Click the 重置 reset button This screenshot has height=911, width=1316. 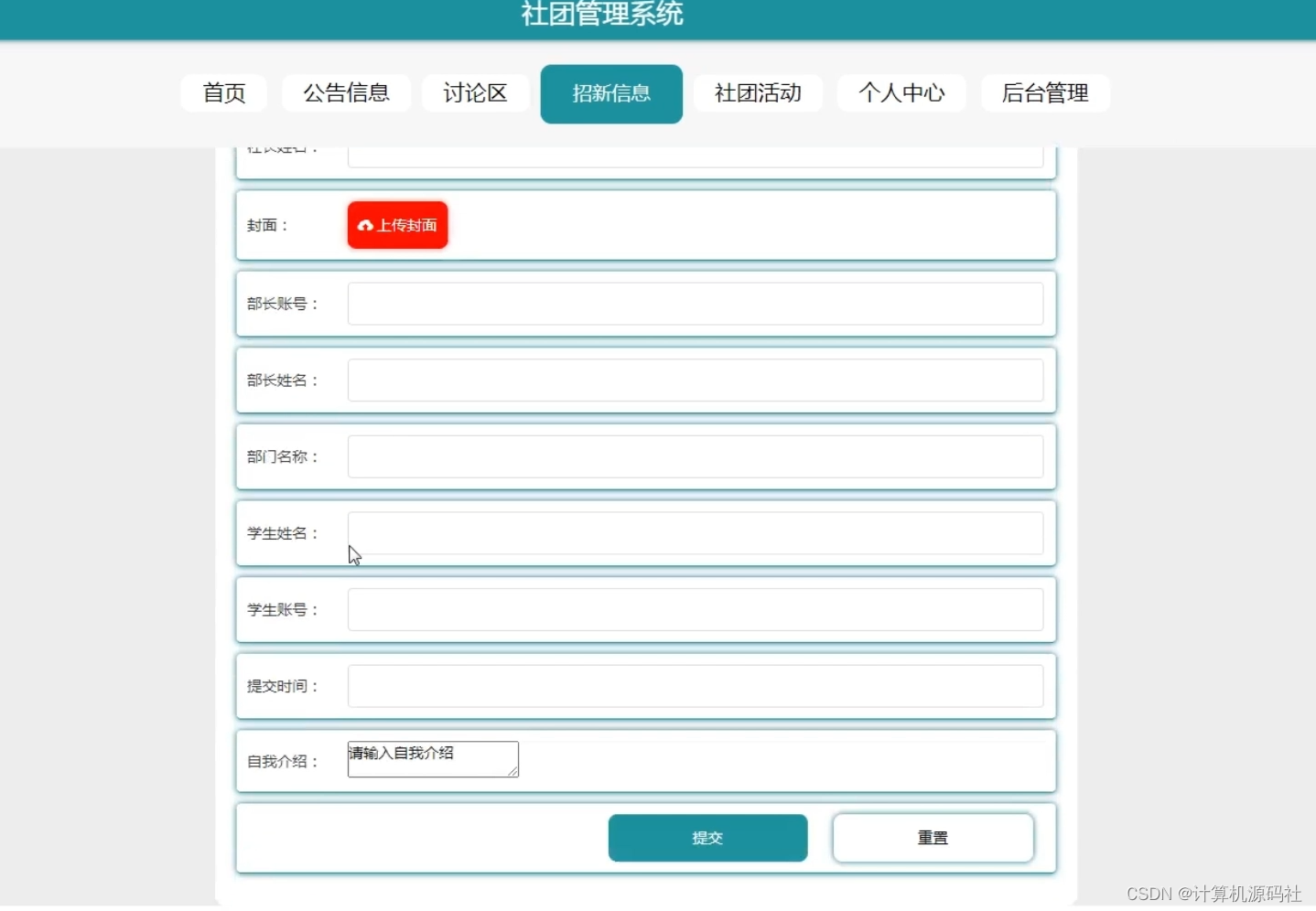pyautogui.click(x=933, y=838)
